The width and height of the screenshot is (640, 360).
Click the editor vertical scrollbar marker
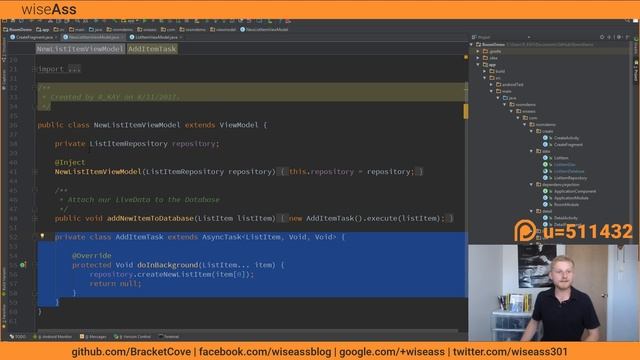[x=466, y=111]
